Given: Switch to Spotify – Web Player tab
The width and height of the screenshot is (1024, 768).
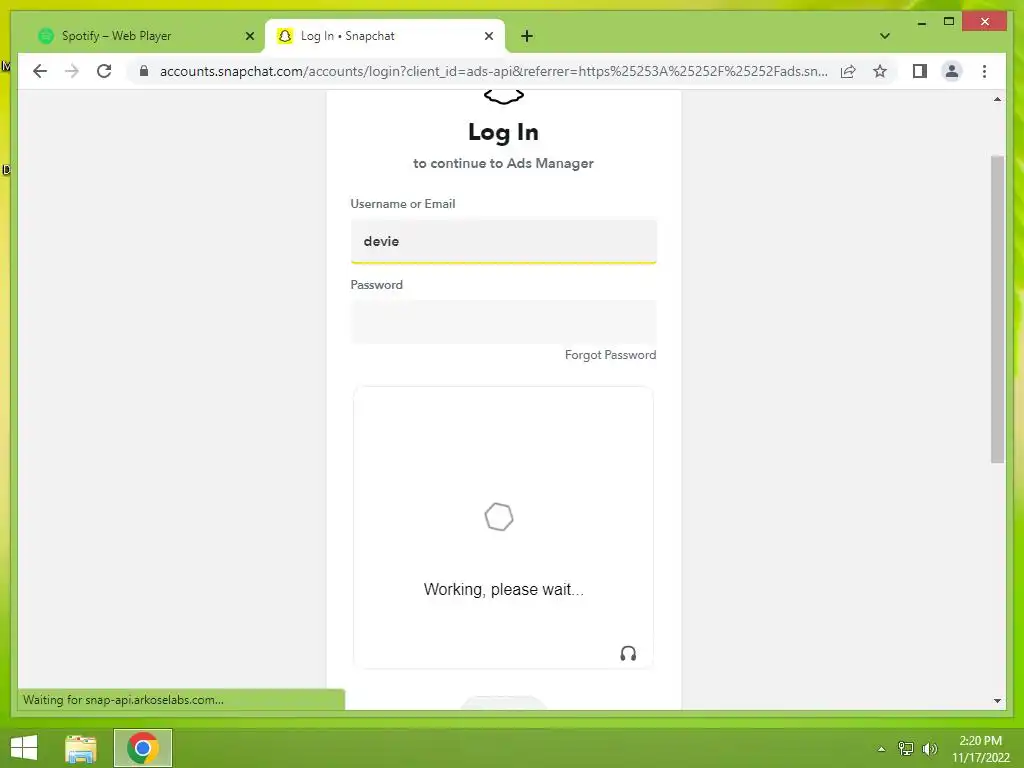Looking at the screenshot, I should point(142,36).
